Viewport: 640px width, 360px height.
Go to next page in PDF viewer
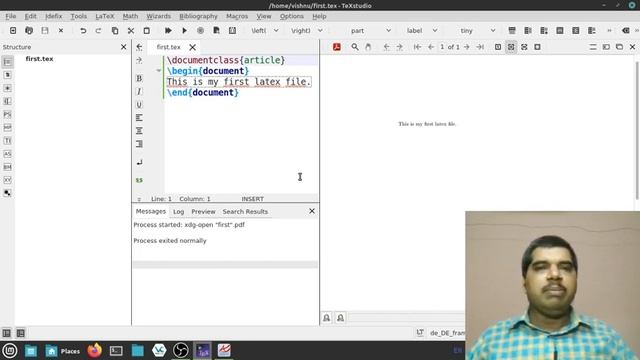pos(467,47)
